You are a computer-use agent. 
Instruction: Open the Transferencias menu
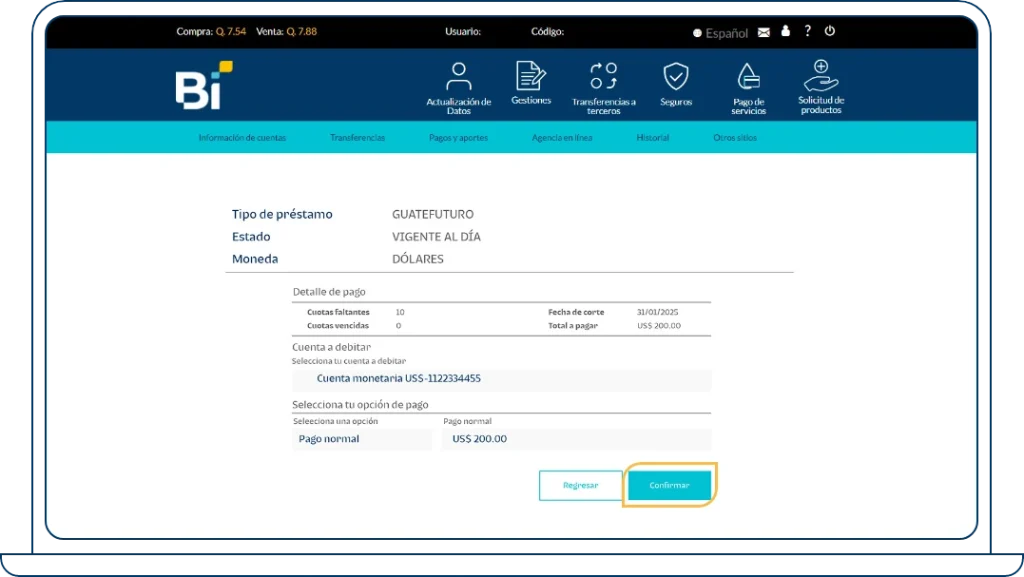[357, 138]
